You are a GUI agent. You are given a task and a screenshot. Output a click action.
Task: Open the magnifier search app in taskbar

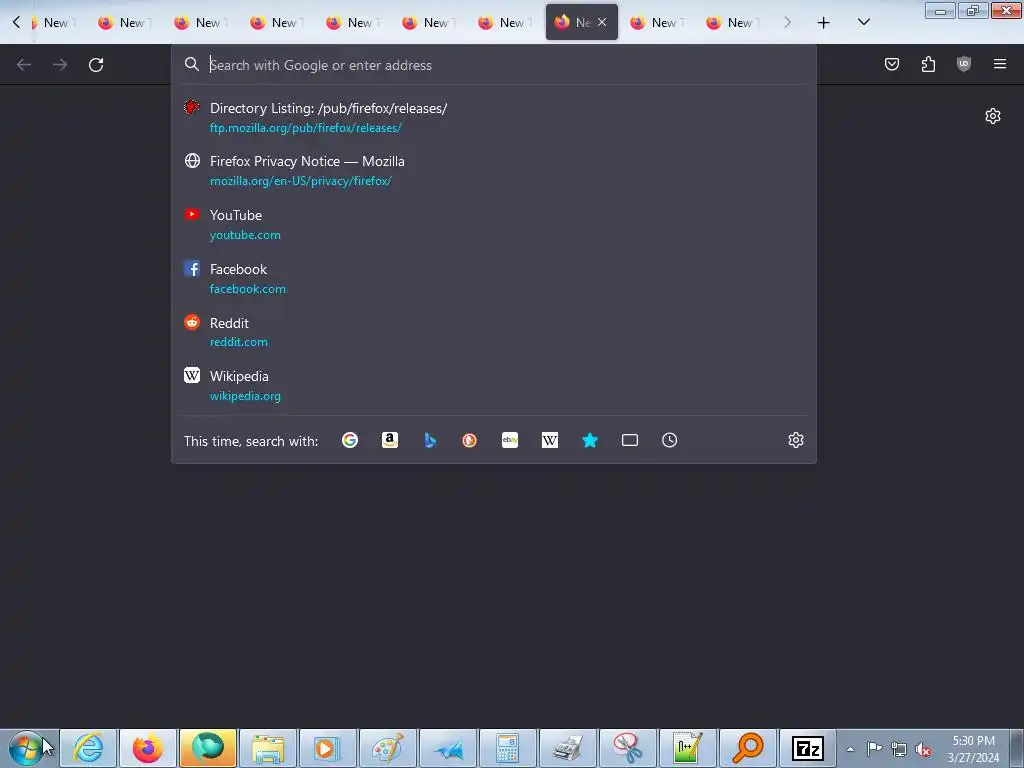point(748,748)
